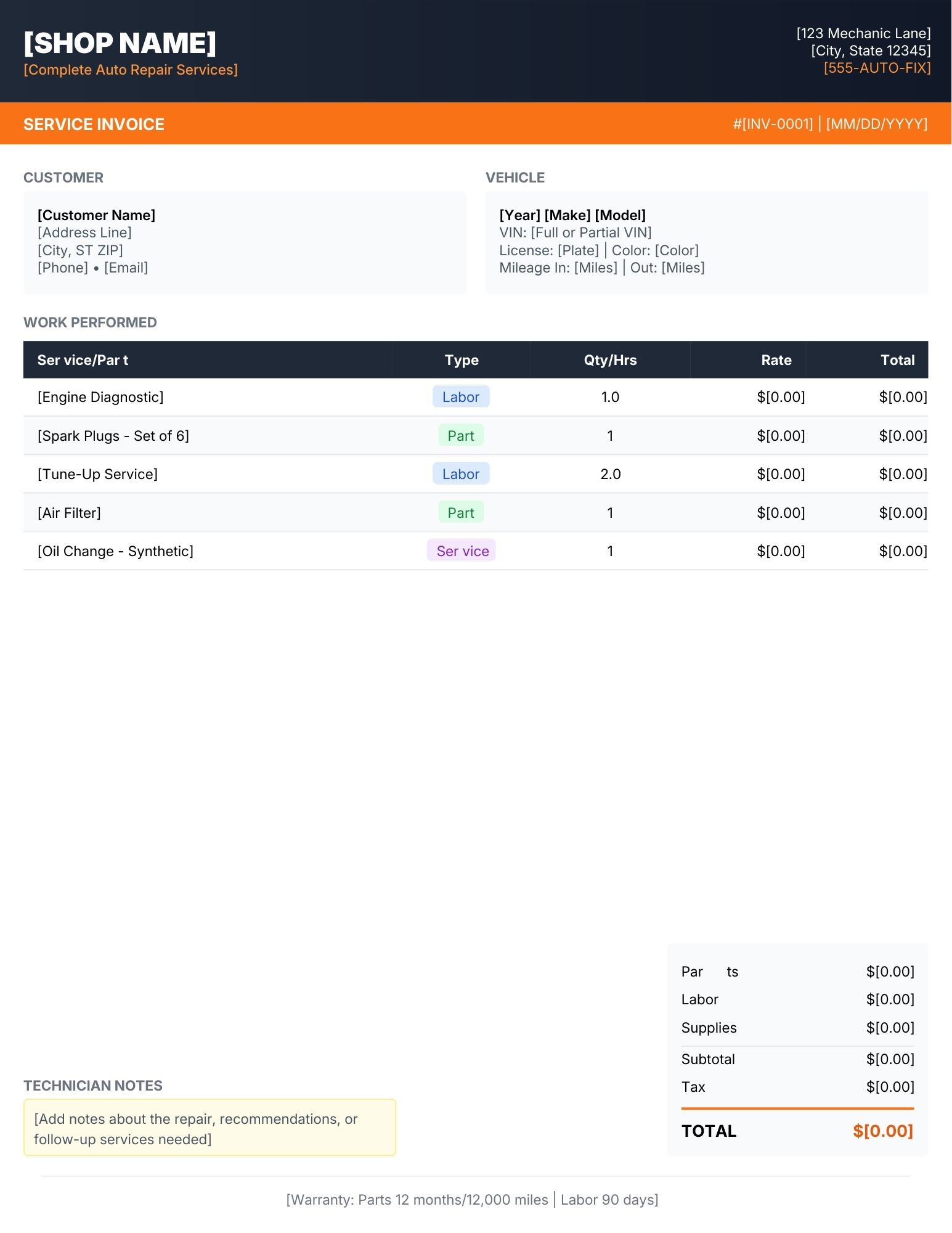The height and width of the screenshot is (1233, 952).
Task: Click the Supplies amount in the summary
Action: pos(890,1028)
